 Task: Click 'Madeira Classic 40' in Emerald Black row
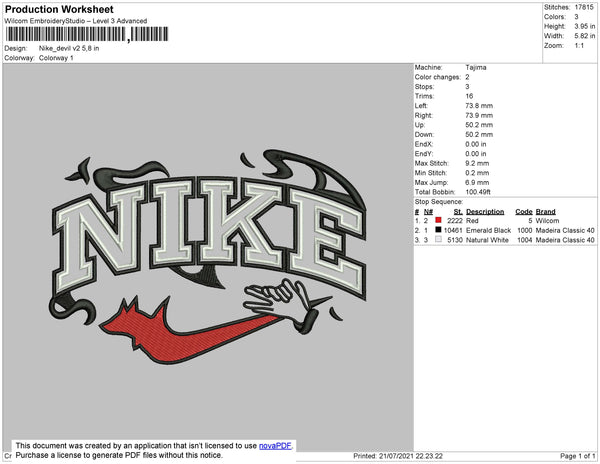coord(565,230)
